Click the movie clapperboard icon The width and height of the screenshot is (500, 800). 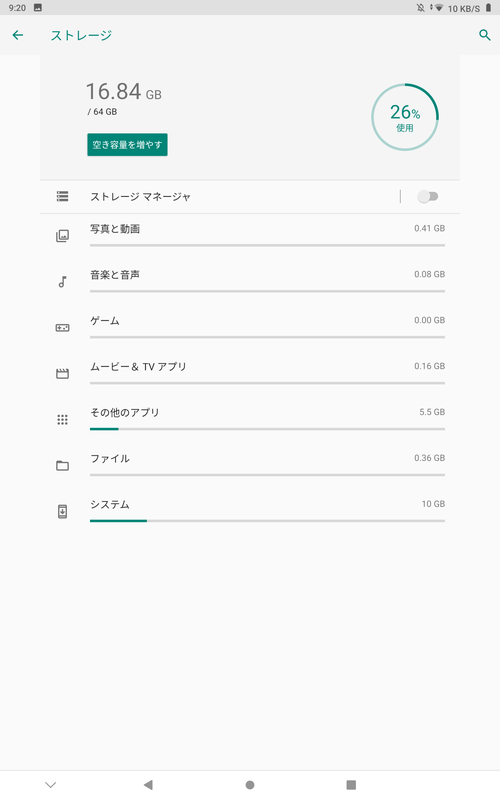(62, 373)
